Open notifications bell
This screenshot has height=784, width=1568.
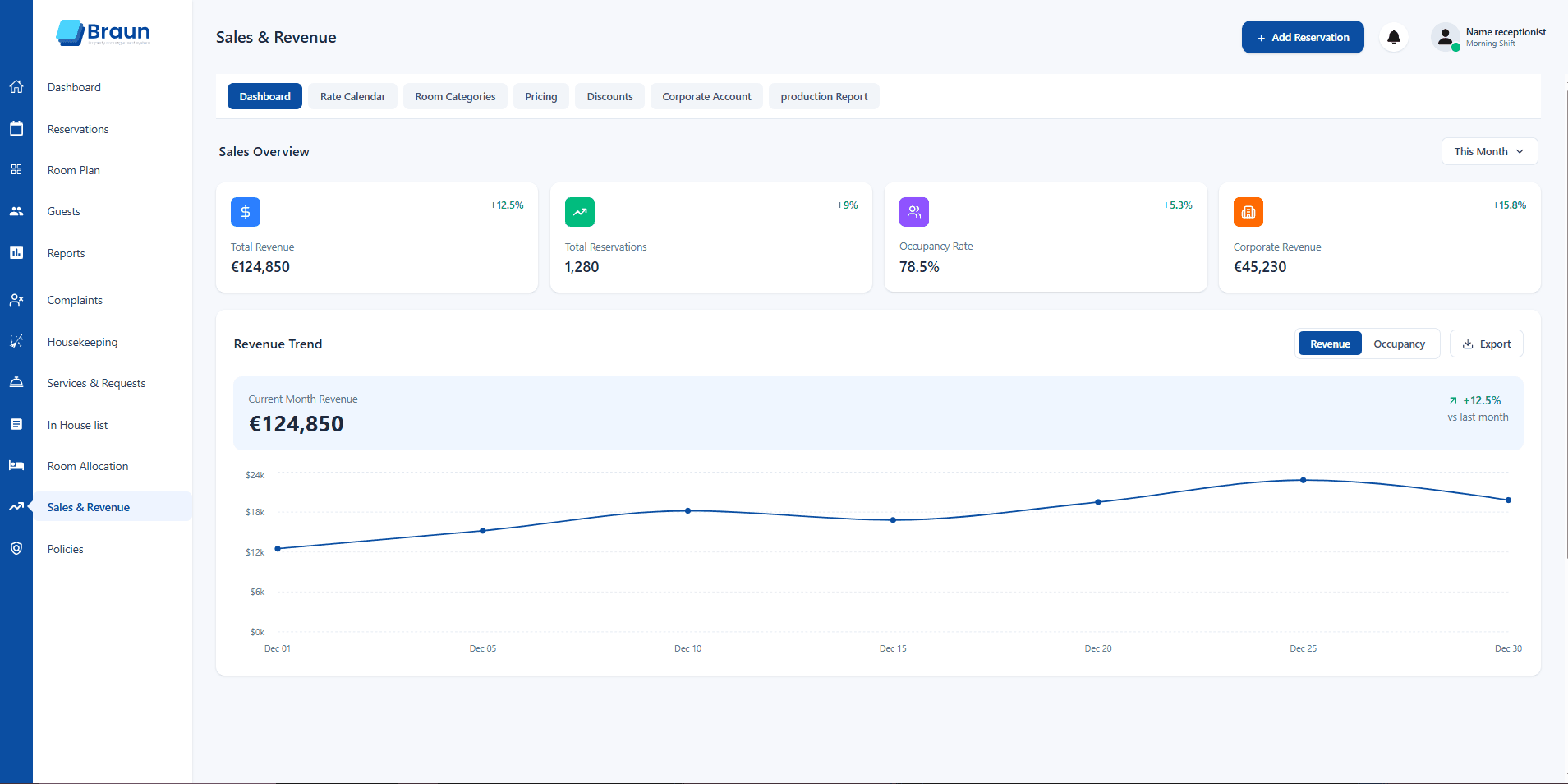1394,37
